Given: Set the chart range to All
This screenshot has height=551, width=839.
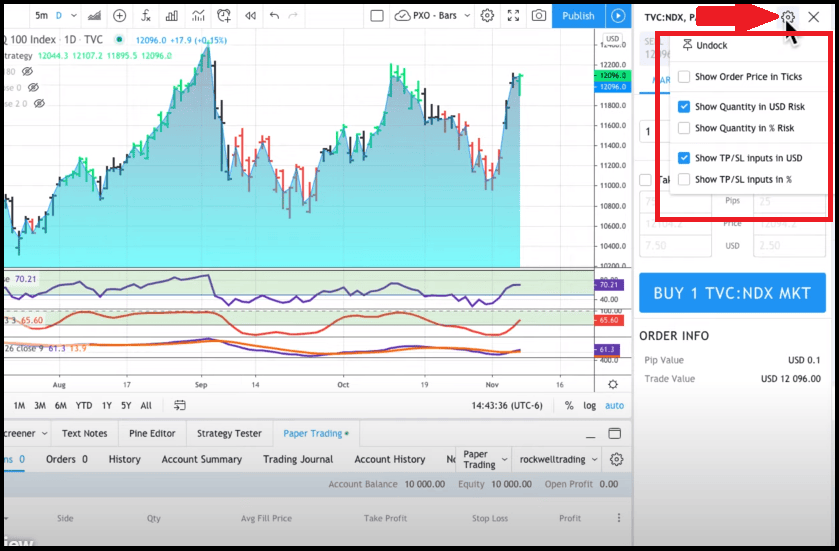Looking at the screenshot, I should click(x=146, y=405).
